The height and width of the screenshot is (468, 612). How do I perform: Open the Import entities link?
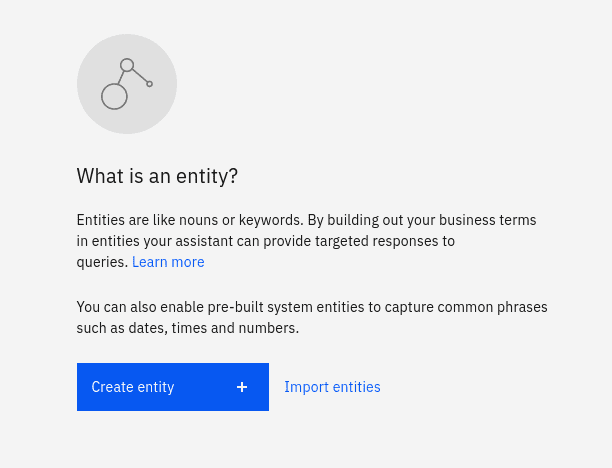(332, 387)
